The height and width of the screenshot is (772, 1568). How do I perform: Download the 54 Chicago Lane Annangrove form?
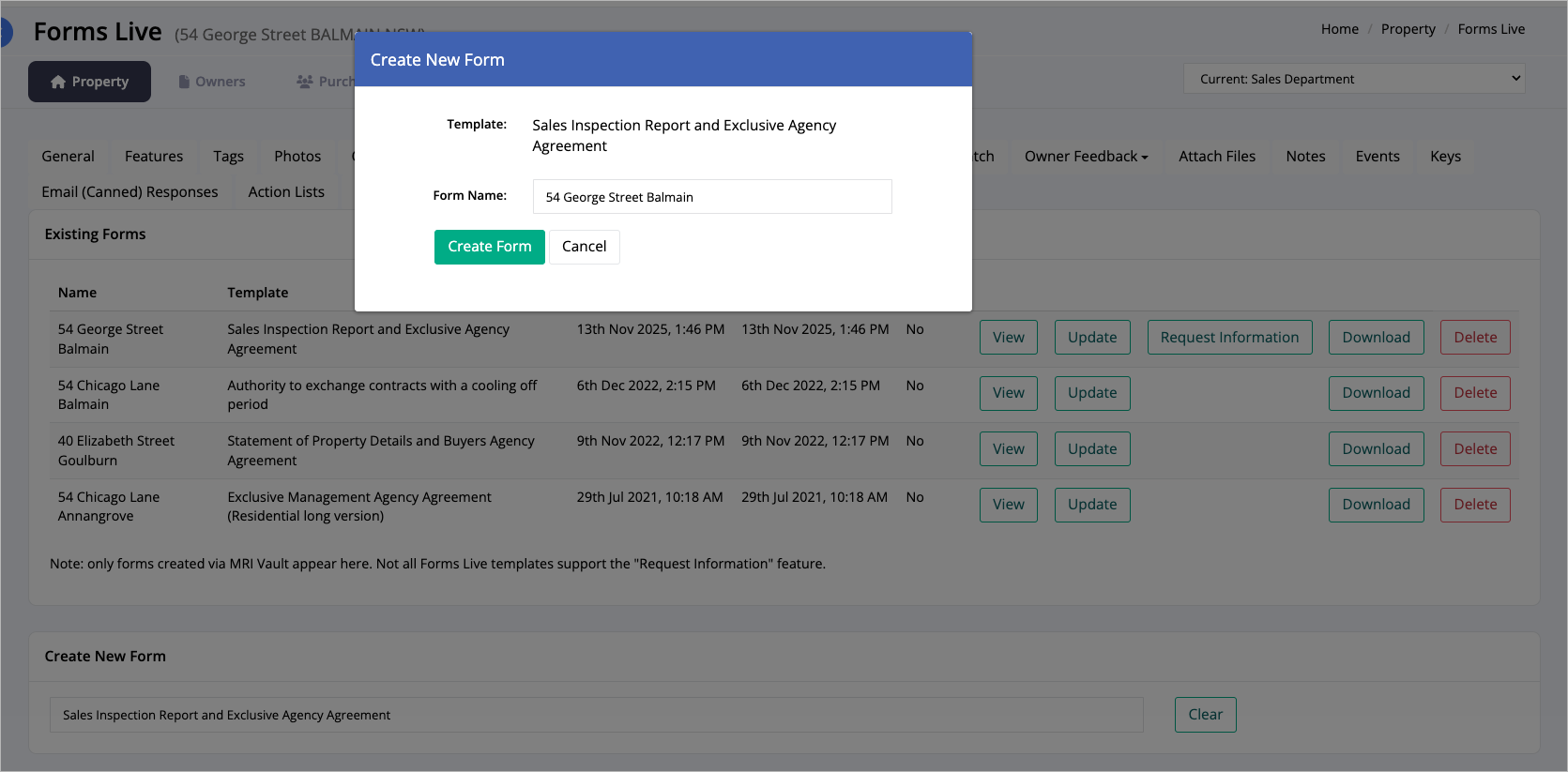1376,505
